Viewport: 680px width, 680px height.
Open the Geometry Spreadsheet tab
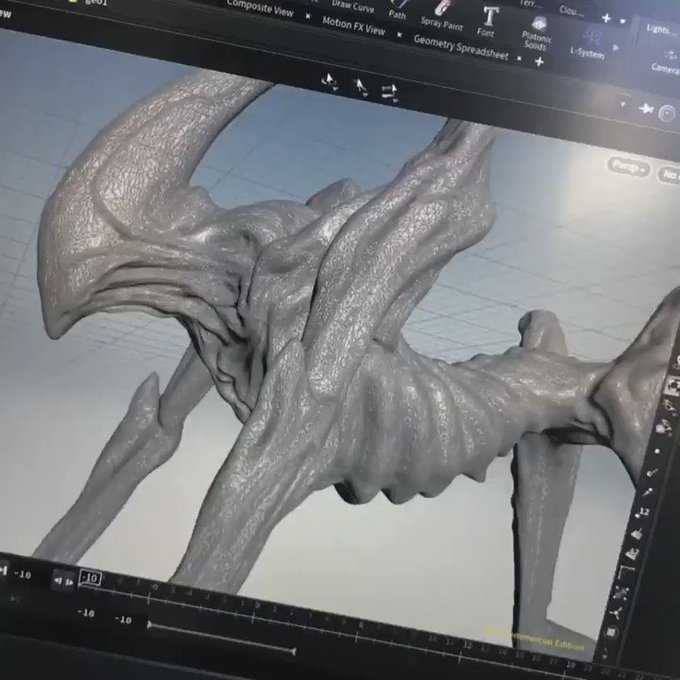(461, 47)
